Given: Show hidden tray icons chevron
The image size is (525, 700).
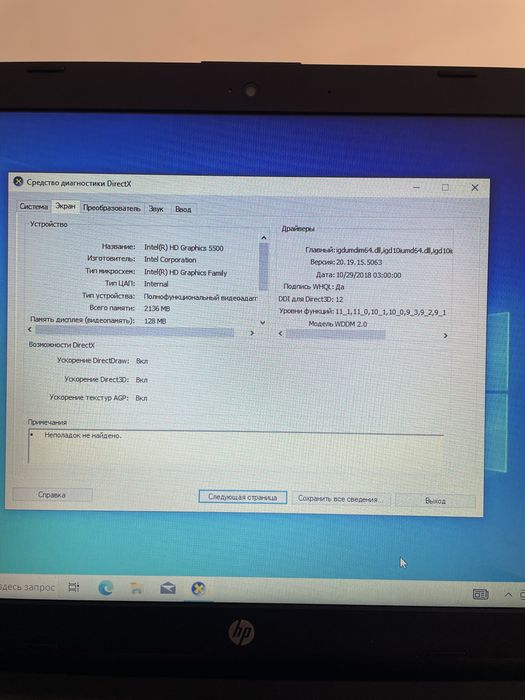Looking at the screenshot, I should pyautogui.click(x=508, y=595).
